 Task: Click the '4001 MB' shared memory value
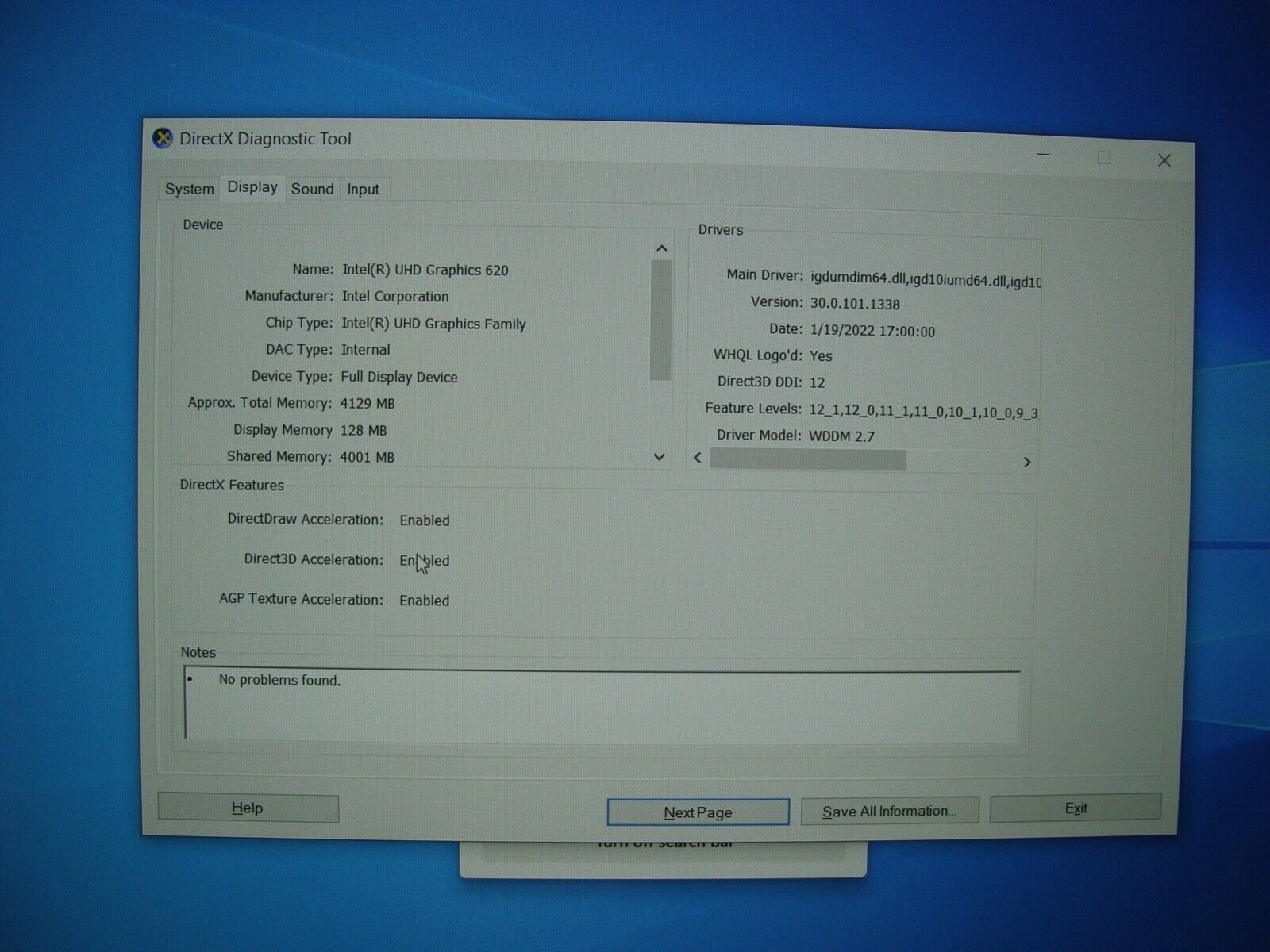click(x=367, y=457)
